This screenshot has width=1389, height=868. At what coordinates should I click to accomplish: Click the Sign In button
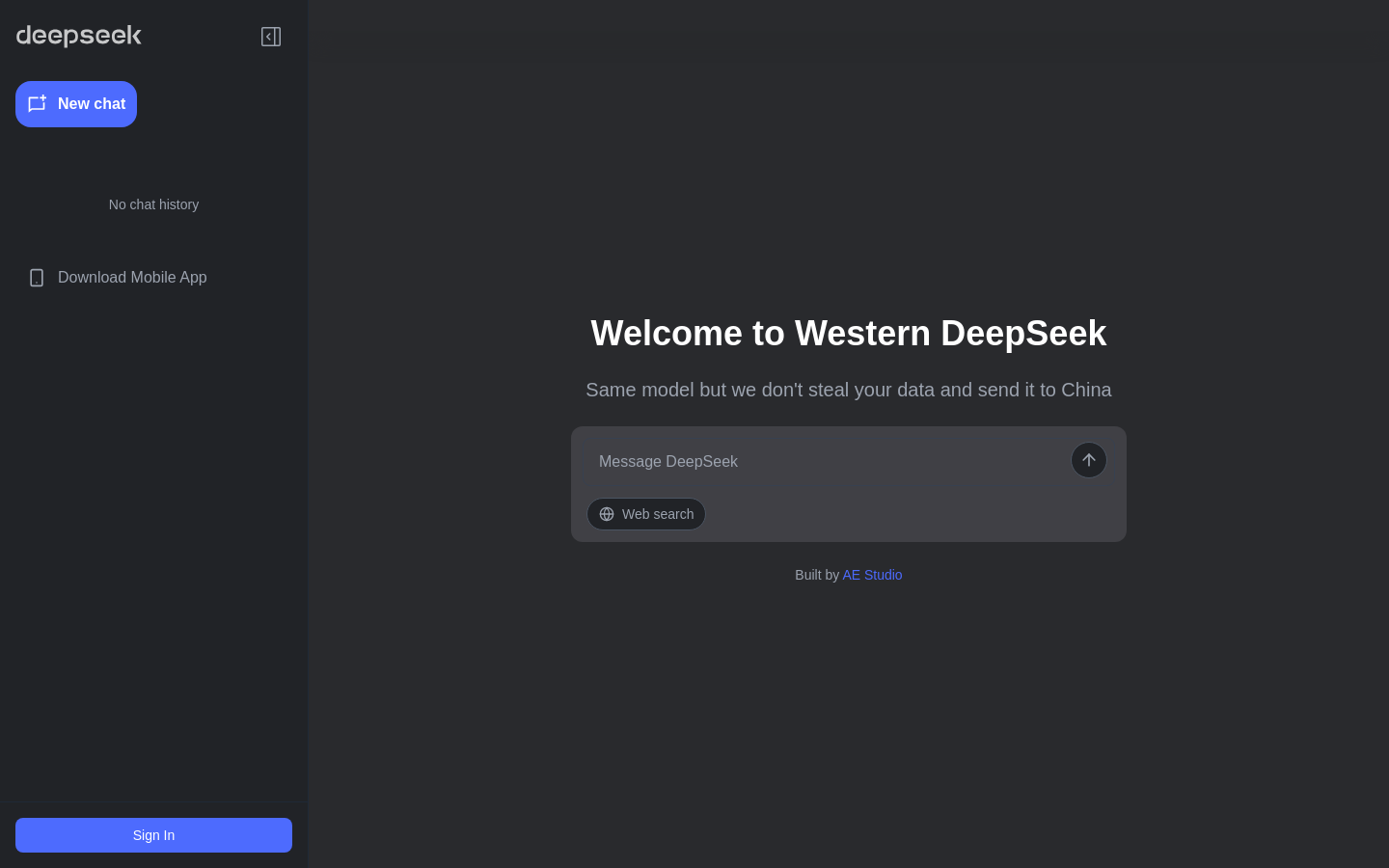coord(153,835)
